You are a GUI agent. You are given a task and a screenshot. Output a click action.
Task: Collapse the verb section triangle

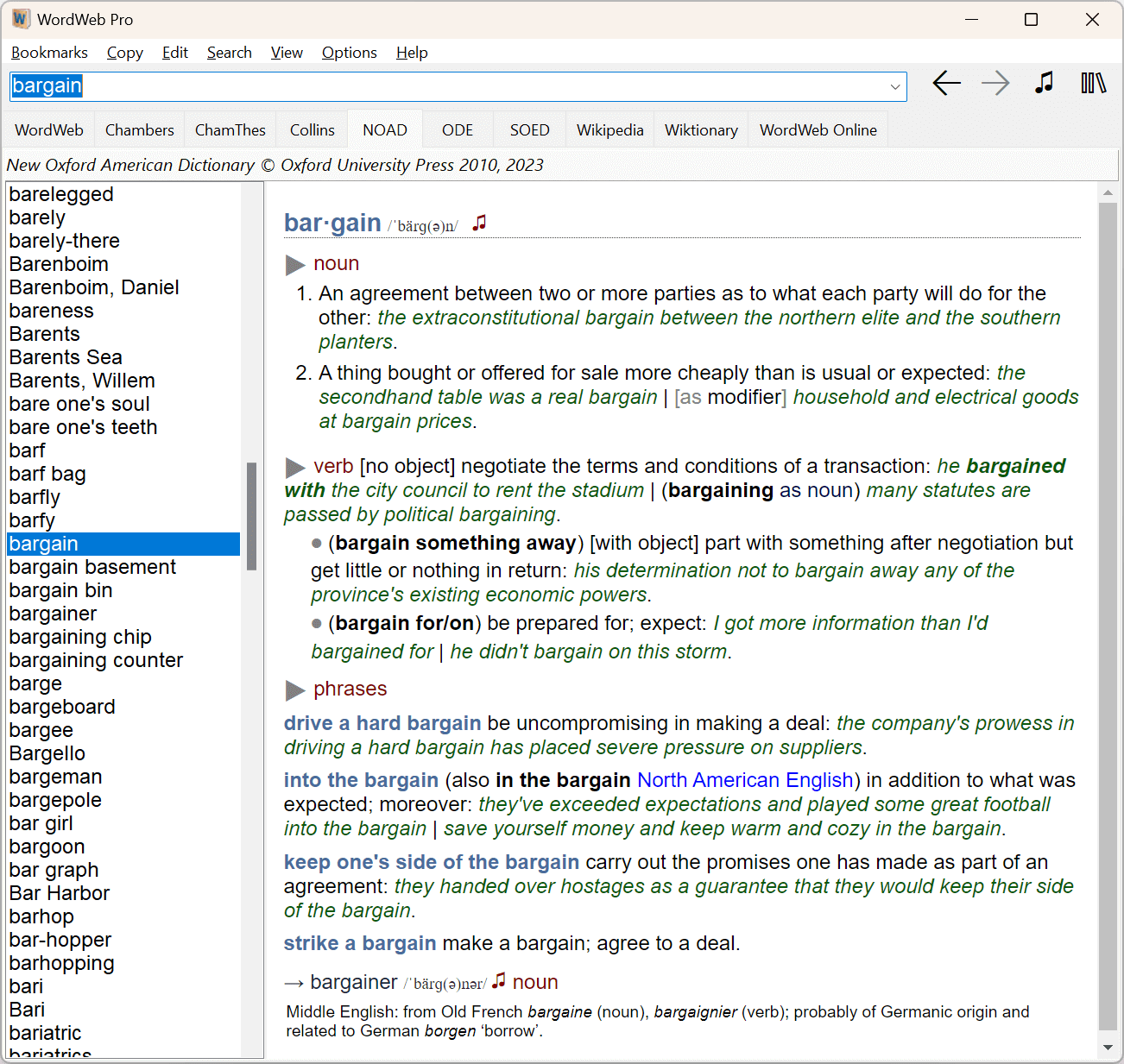coord(295,466)
